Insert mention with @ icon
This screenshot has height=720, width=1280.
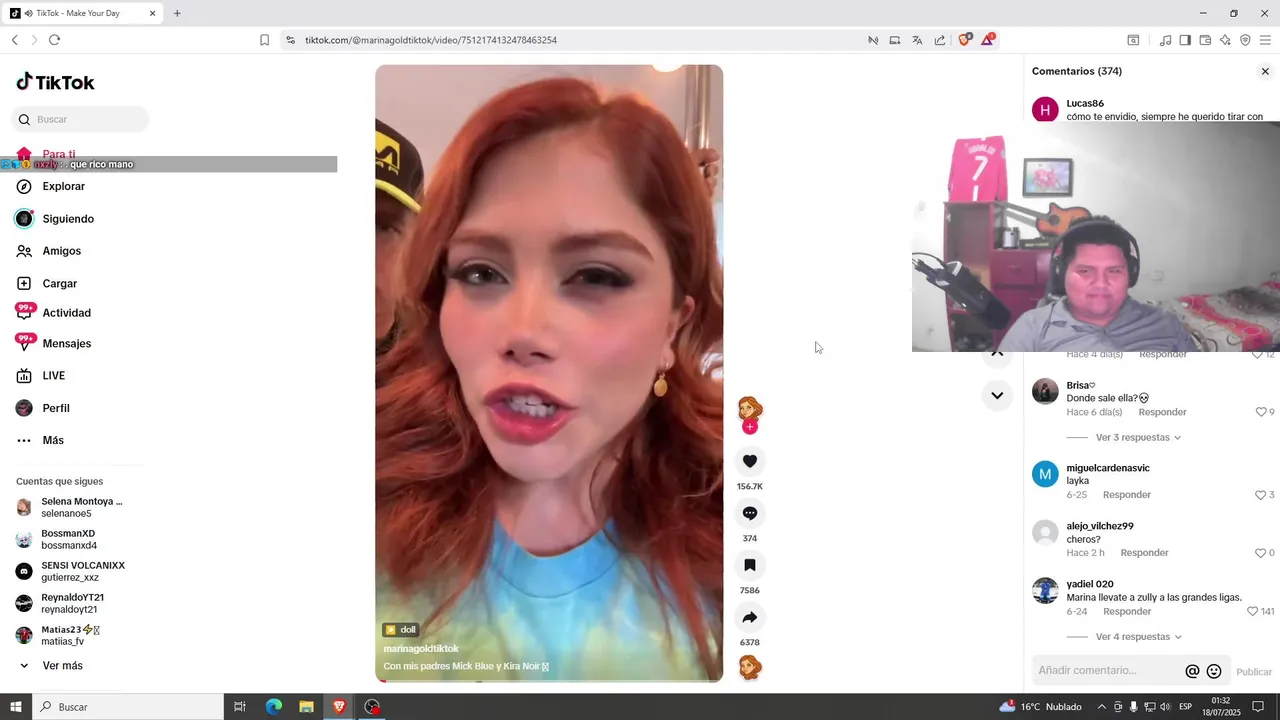1192,671
